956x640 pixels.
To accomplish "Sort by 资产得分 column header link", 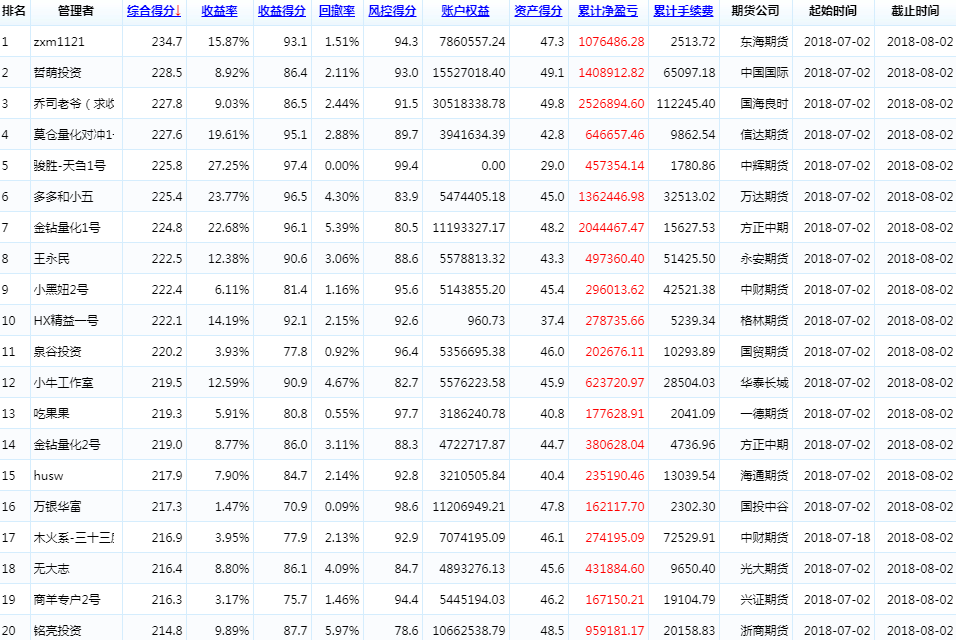I will [538, 11].
